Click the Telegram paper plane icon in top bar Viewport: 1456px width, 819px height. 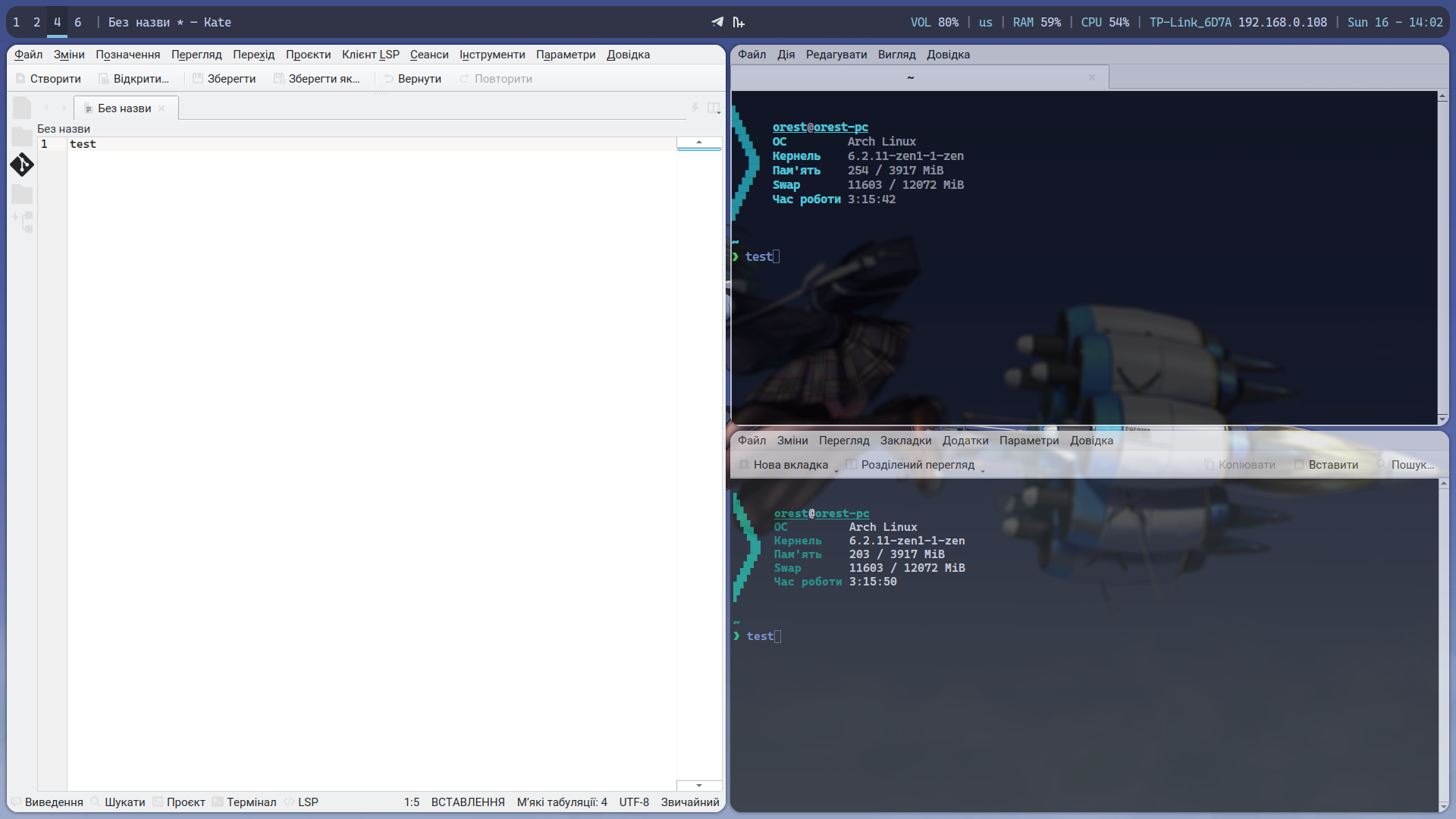pos(717,22)
